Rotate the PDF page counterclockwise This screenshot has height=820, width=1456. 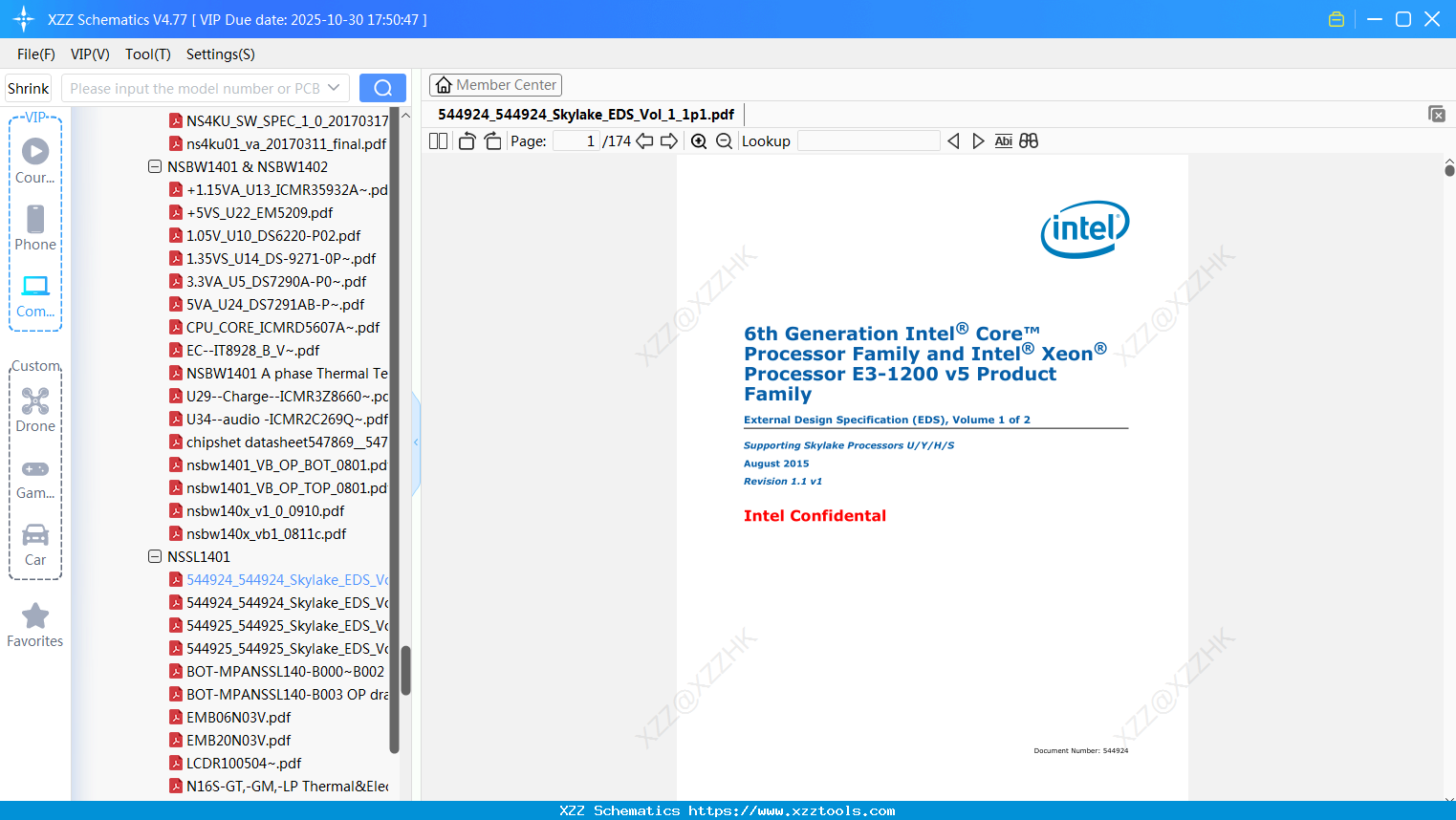(467, 140)
